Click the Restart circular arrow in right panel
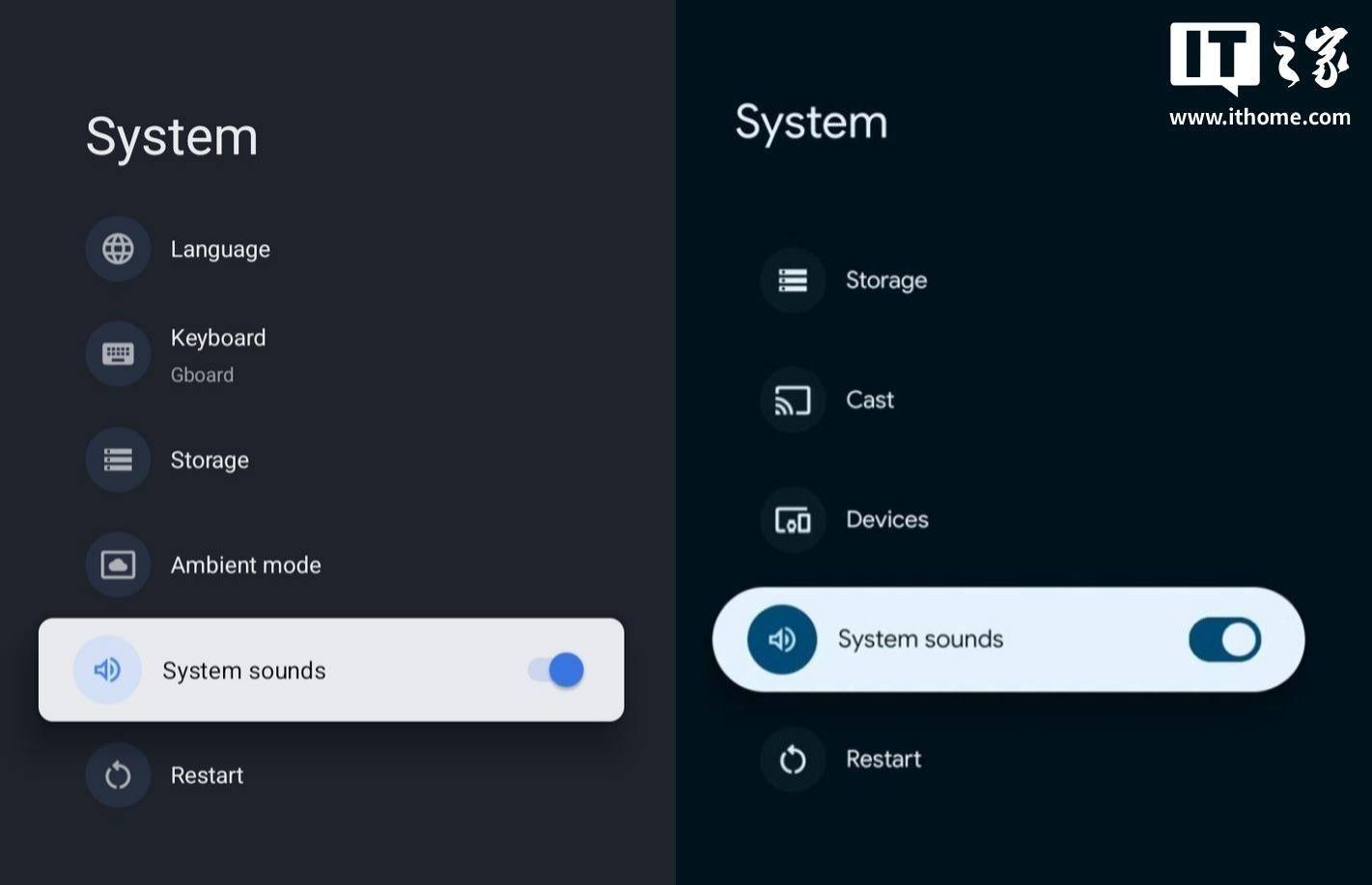Image resolution: width=1372 pixels, height=885 pixels. pyautogui.click(x=793, y=760)
